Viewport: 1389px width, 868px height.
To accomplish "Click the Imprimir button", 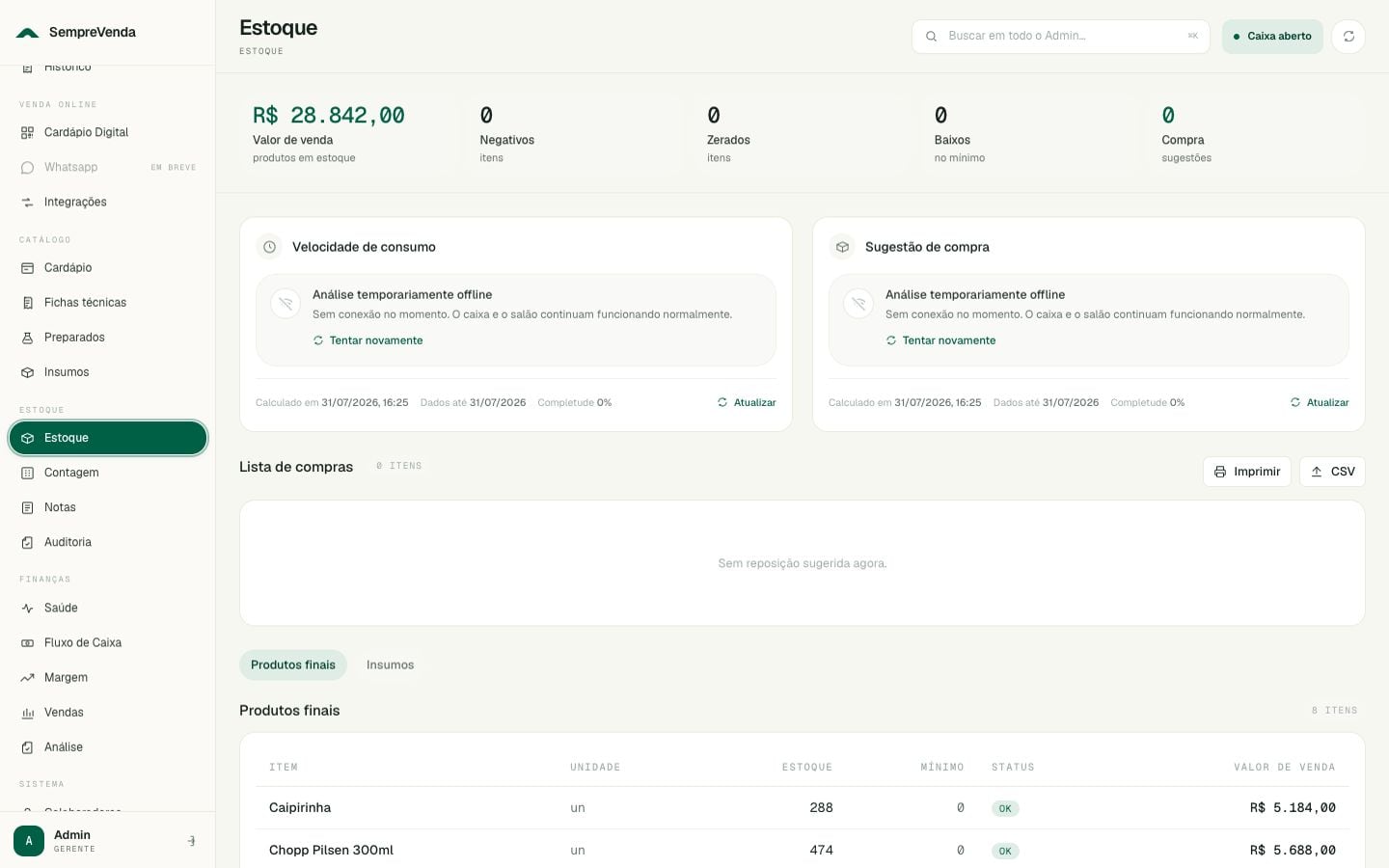I will click(1246, 472).
